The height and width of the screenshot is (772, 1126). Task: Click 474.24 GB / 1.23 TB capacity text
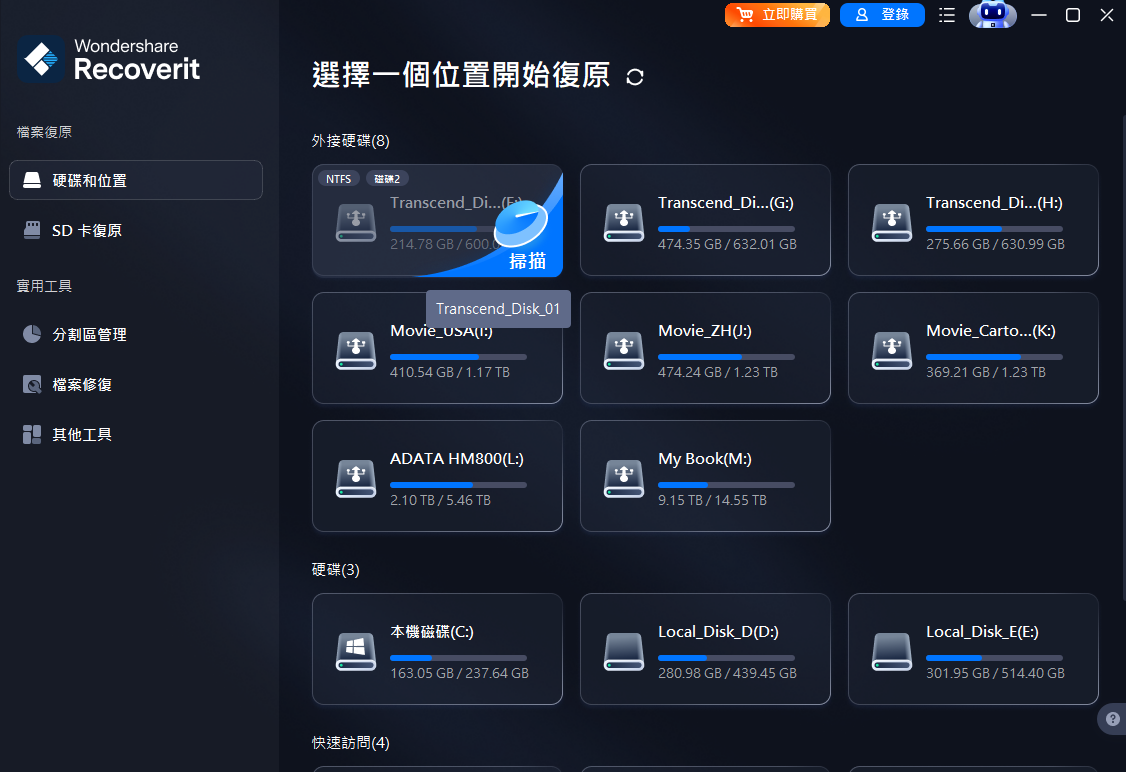pyautogui.click(x=717, y=372)
